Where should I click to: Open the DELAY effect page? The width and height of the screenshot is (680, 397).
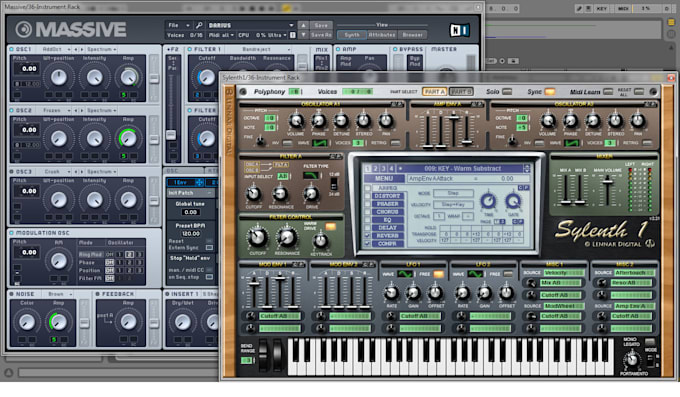pyautogui.click(x=387, y=228)
